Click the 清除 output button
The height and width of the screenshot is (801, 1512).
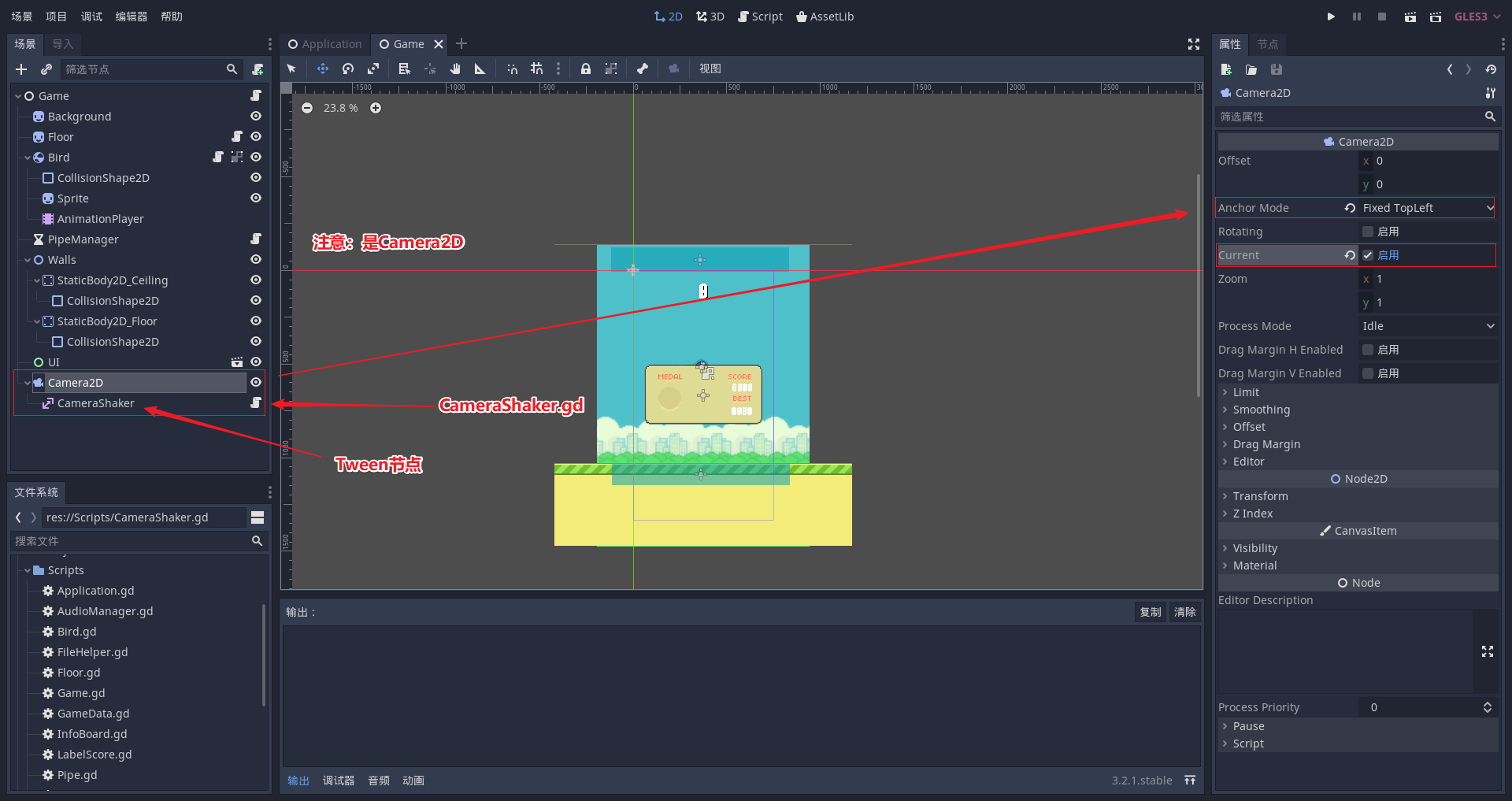click(1184, 612)
